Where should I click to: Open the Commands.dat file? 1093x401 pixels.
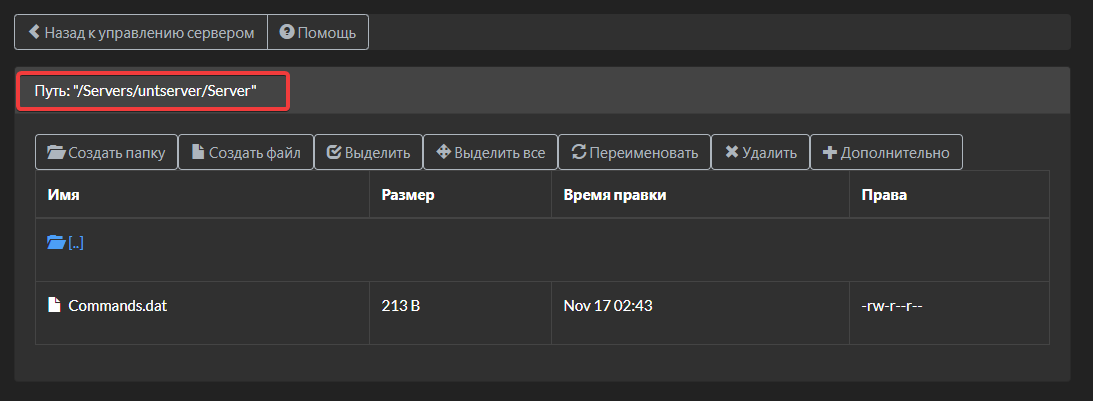point(118,305)
